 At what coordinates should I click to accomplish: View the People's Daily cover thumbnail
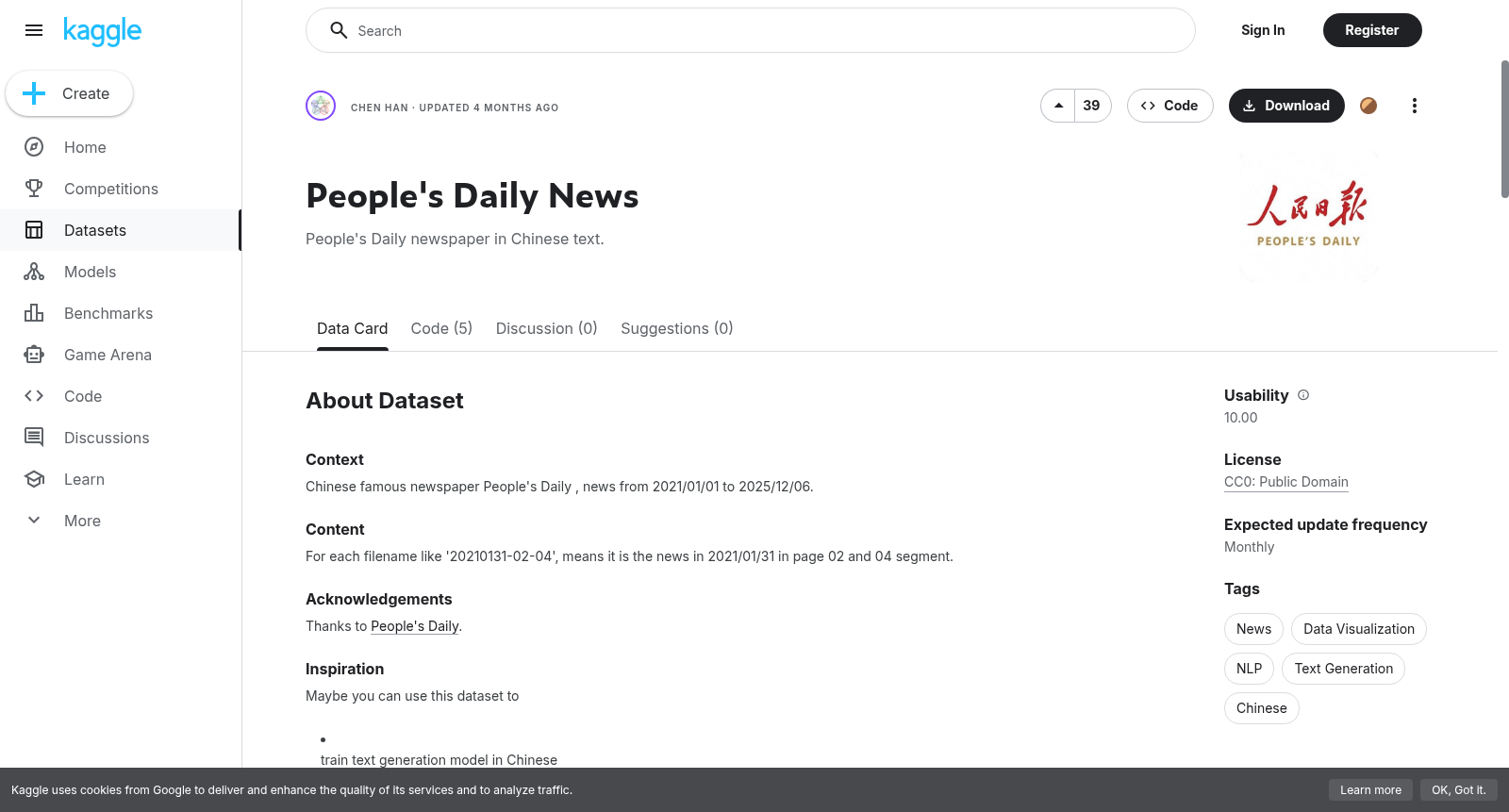1308,216
